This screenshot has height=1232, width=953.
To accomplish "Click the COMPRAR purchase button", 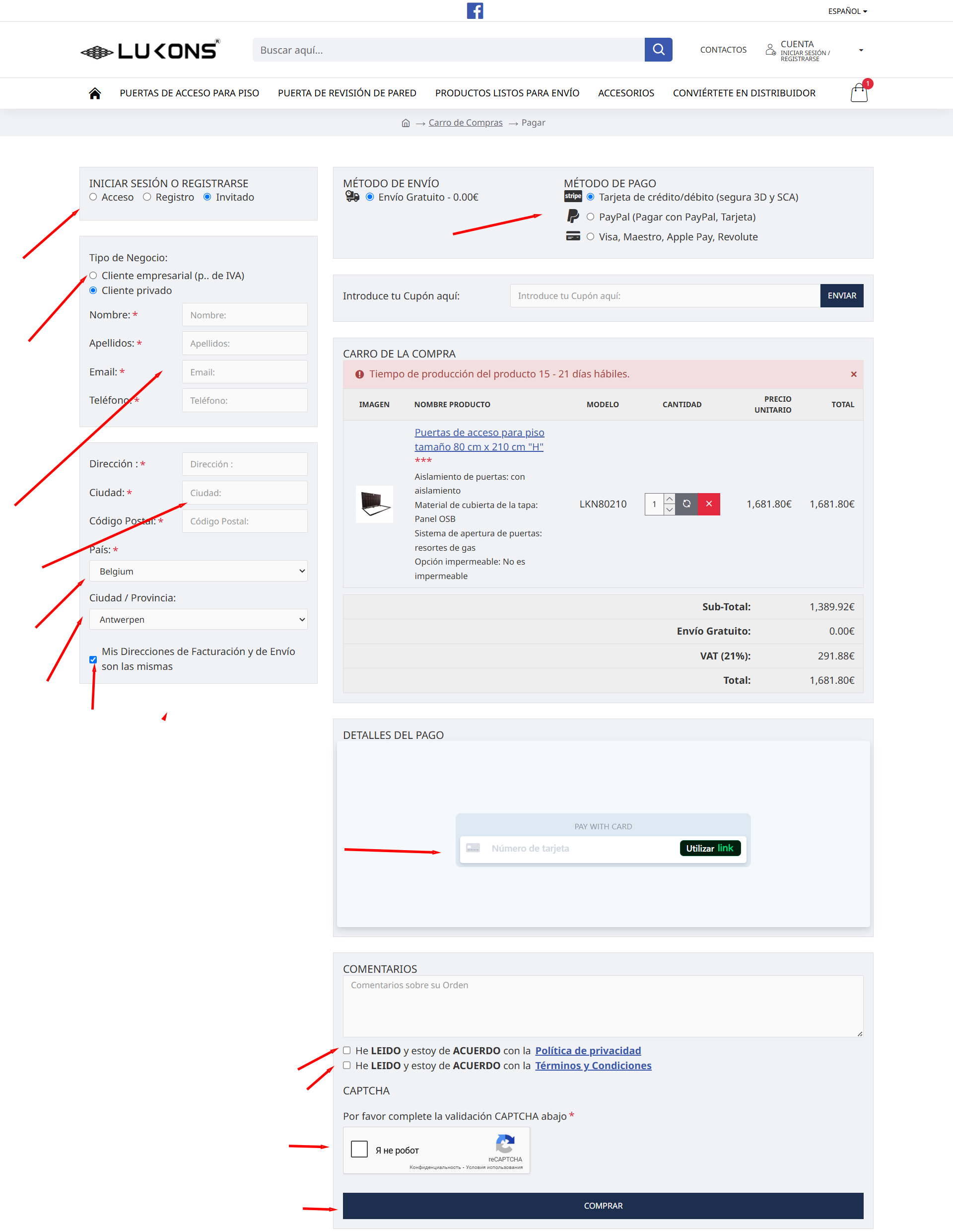I will pos(603,1206).
